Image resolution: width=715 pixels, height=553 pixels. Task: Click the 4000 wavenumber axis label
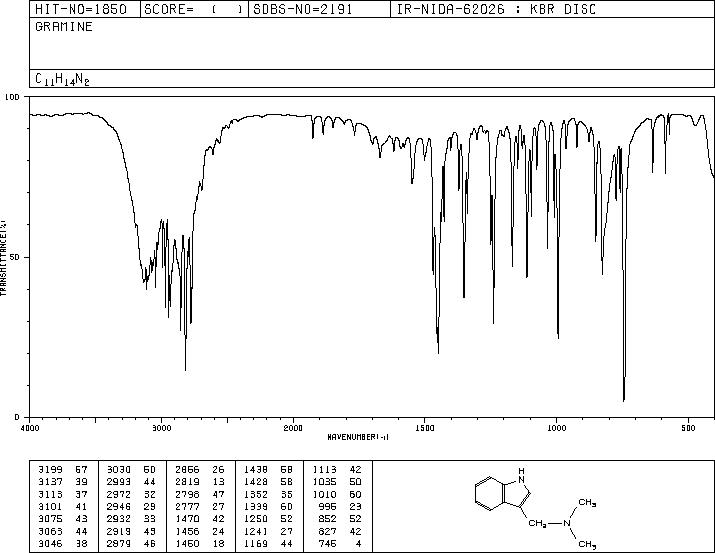[x=30, y=428]
